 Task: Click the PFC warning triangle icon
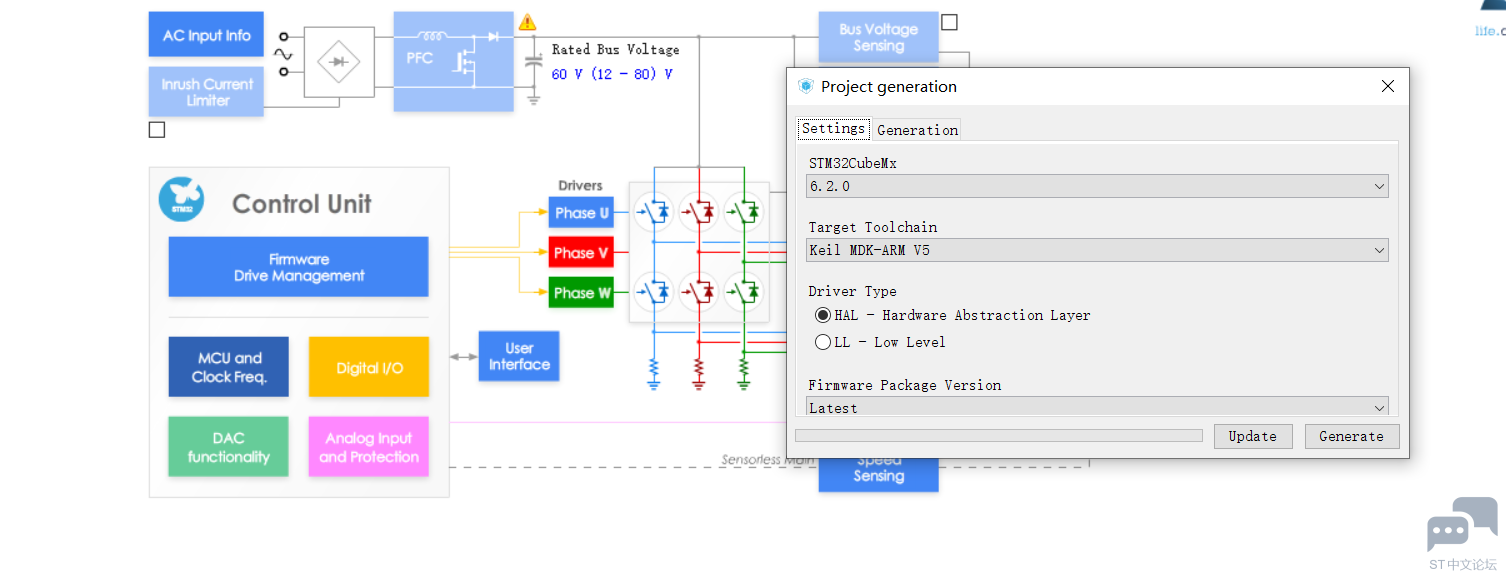(527, 22)
